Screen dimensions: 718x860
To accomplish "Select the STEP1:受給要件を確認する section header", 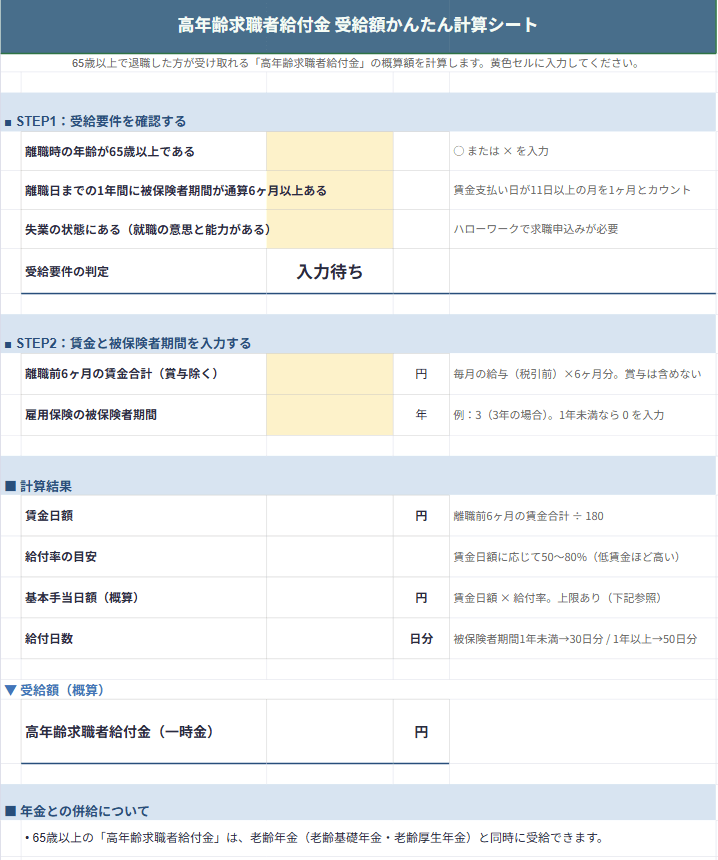I will pos(101,121).
